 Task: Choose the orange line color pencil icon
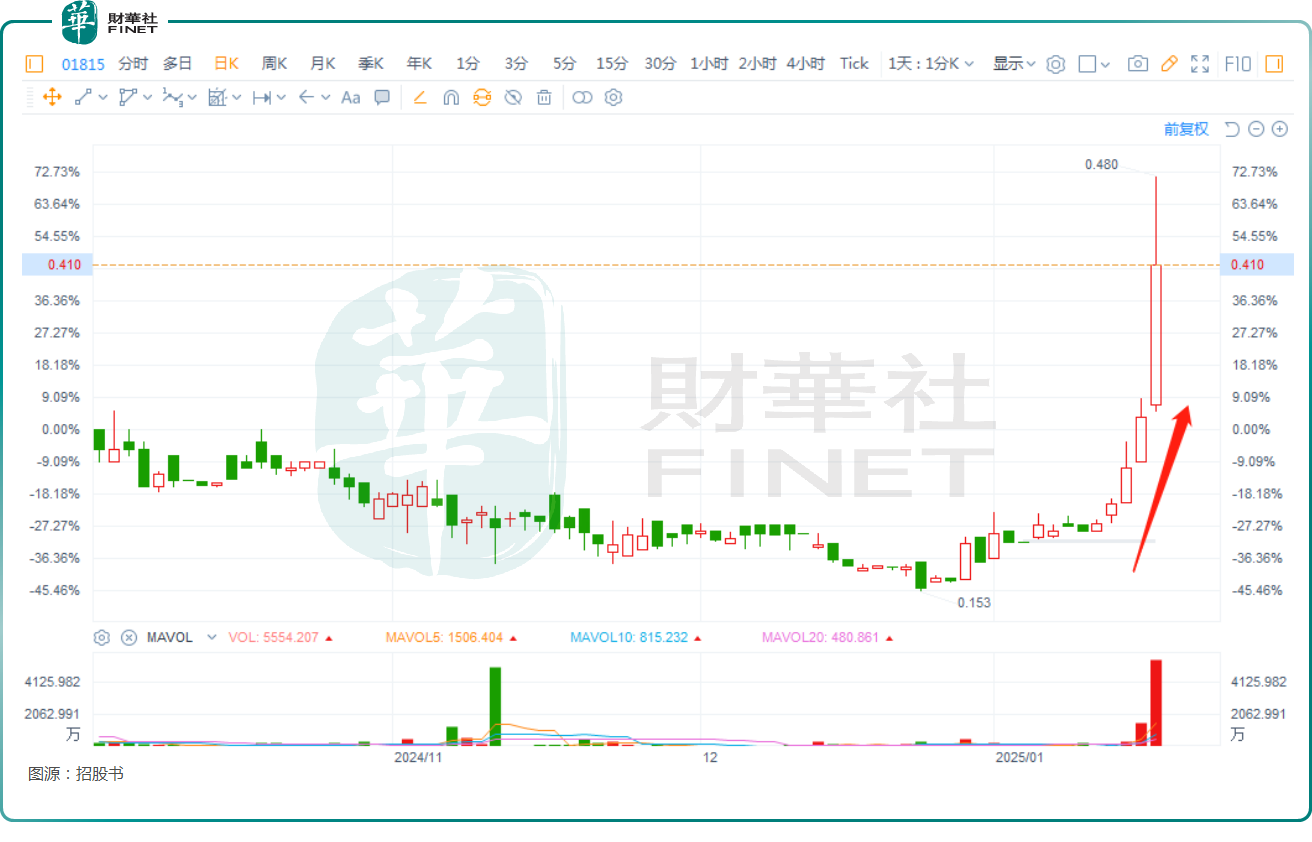420,98
